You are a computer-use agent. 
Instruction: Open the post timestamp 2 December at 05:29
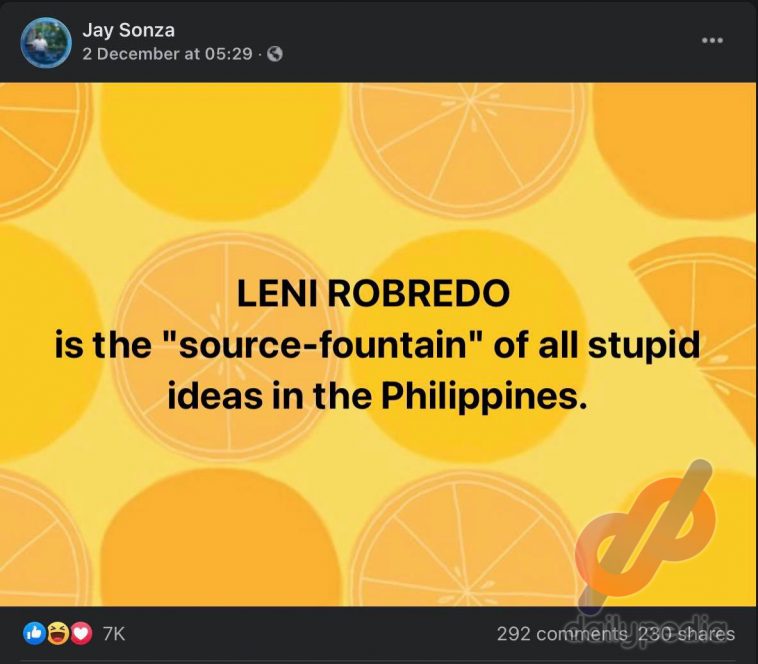[167, 54]
